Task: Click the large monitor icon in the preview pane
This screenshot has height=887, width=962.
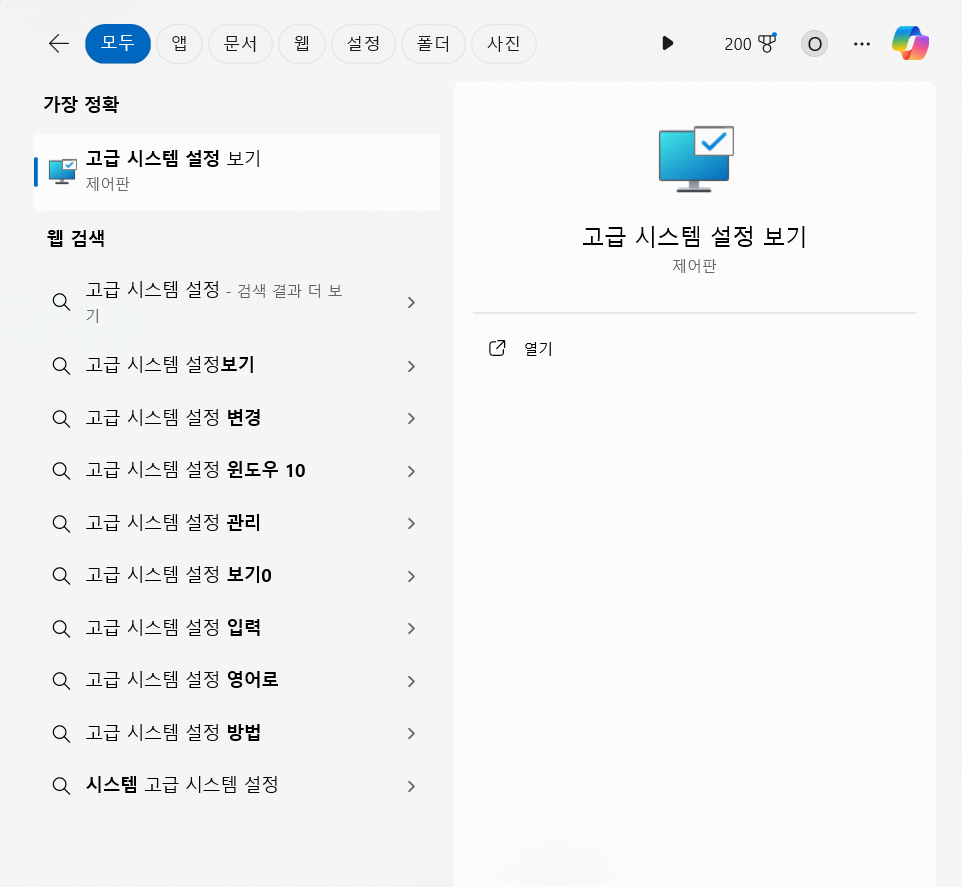Action: coord(694,157)
